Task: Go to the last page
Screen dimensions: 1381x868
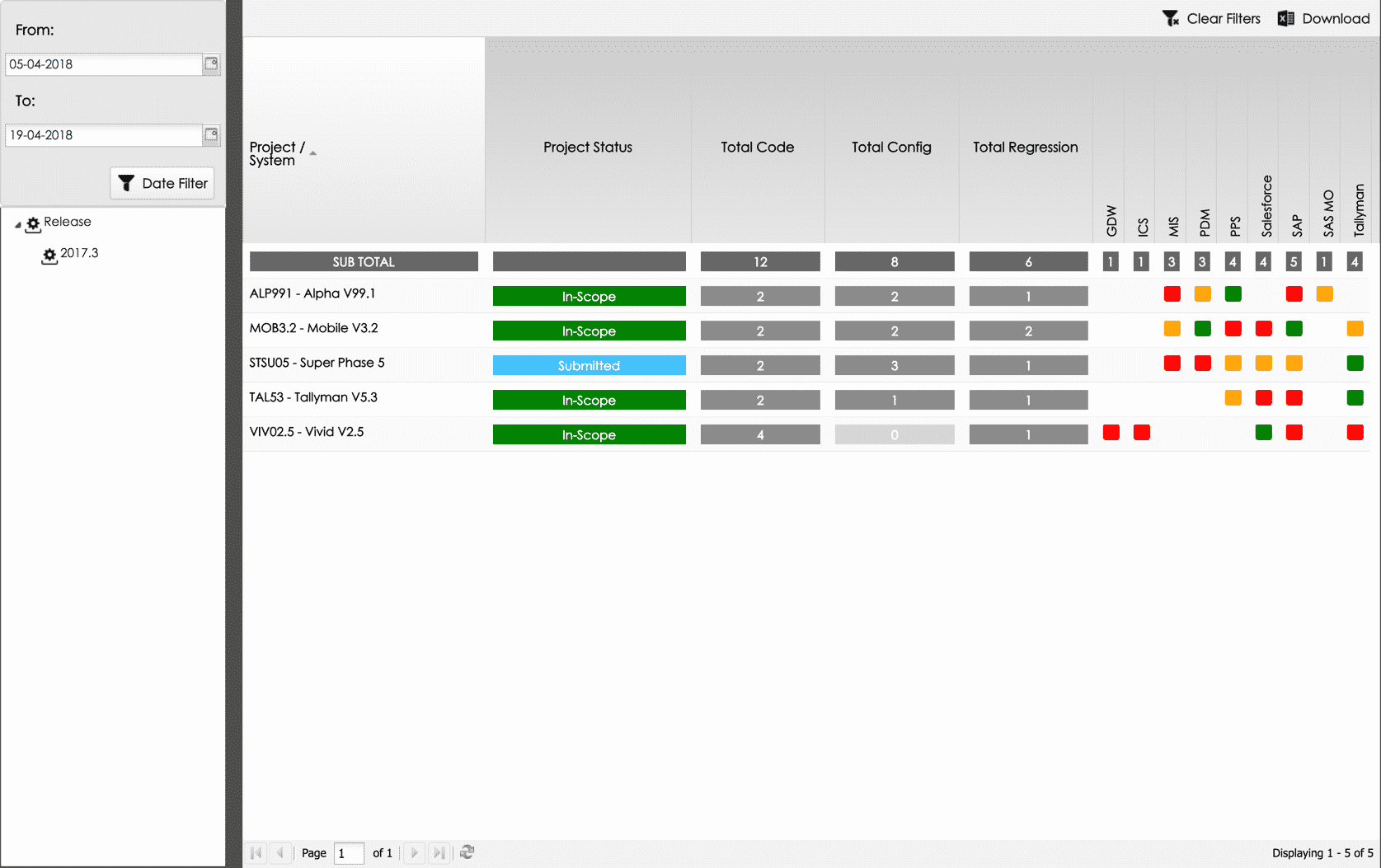Action: (x=439, y=853)
